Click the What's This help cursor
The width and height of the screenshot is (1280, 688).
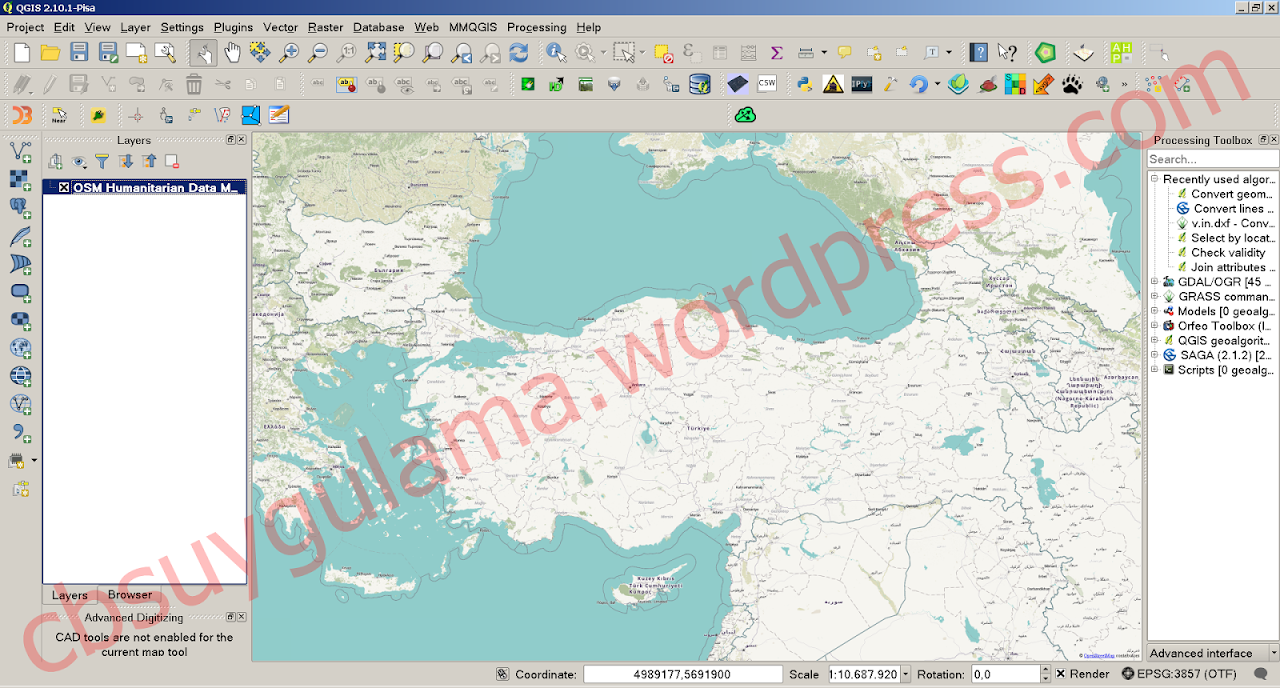coord(1007,53)
